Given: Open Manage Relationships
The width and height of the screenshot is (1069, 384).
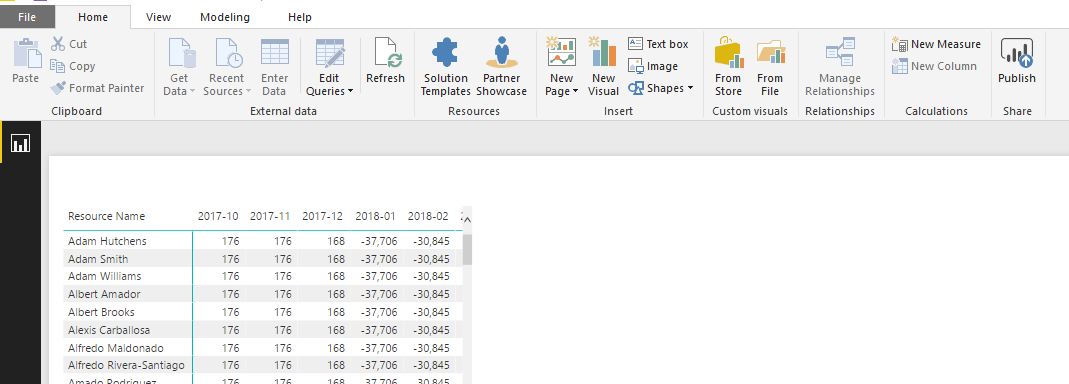Looking at the screenshot, I should point(840,67).
